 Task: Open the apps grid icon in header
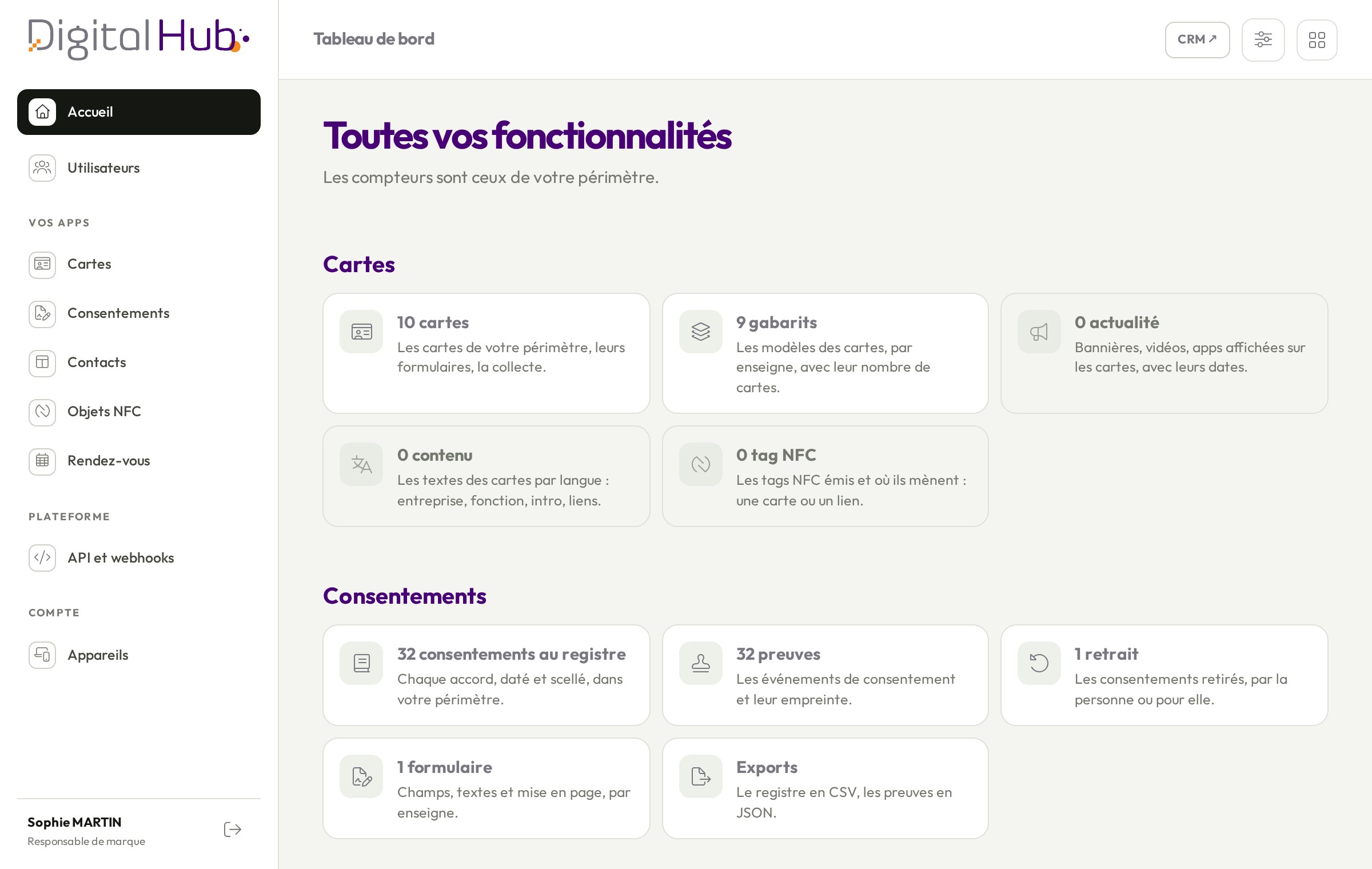coord(1317,39)
